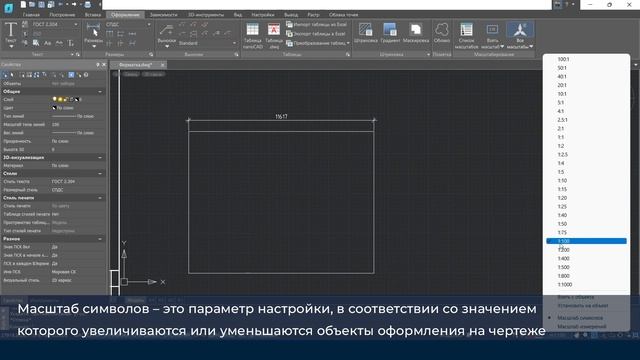Viewport: 640px width, 360px height.
Task: Select the Облако revision cloud tool
Action: point(442,33)
